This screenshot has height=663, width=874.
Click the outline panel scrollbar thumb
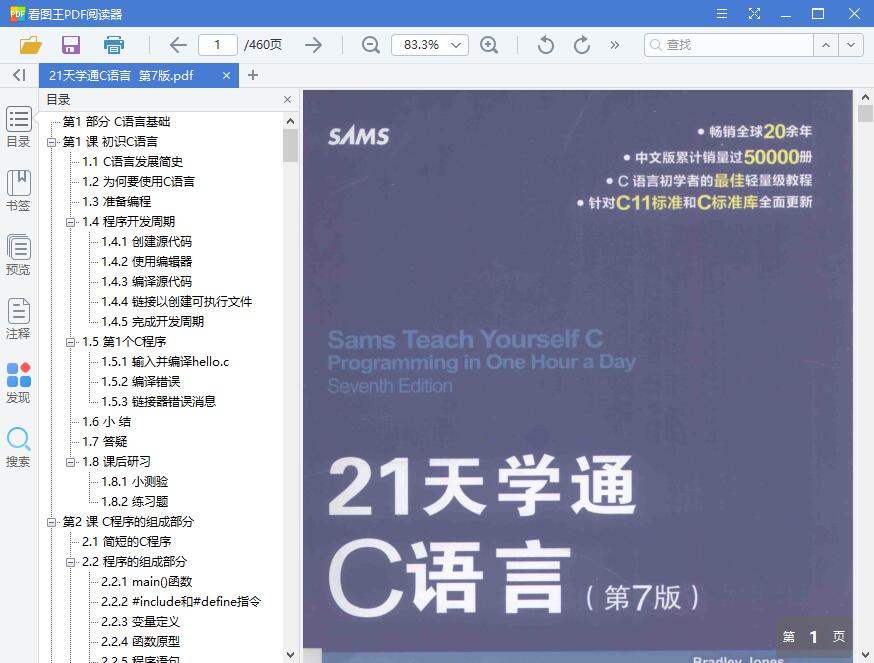[x=290, y=146]
